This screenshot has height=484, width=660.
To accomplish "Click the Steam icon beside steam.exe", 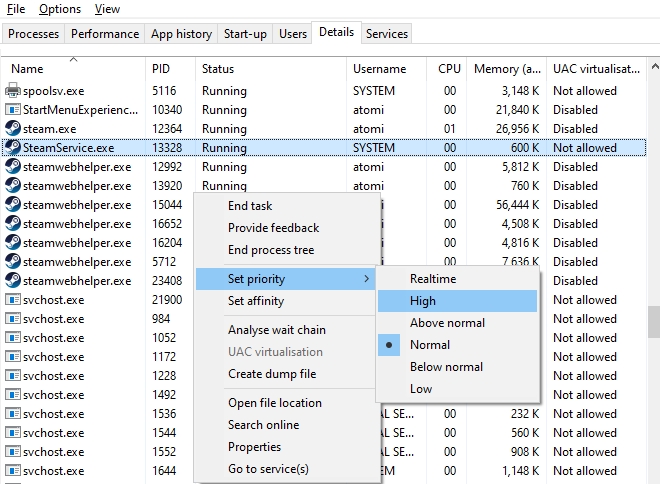I will [13, 129].
